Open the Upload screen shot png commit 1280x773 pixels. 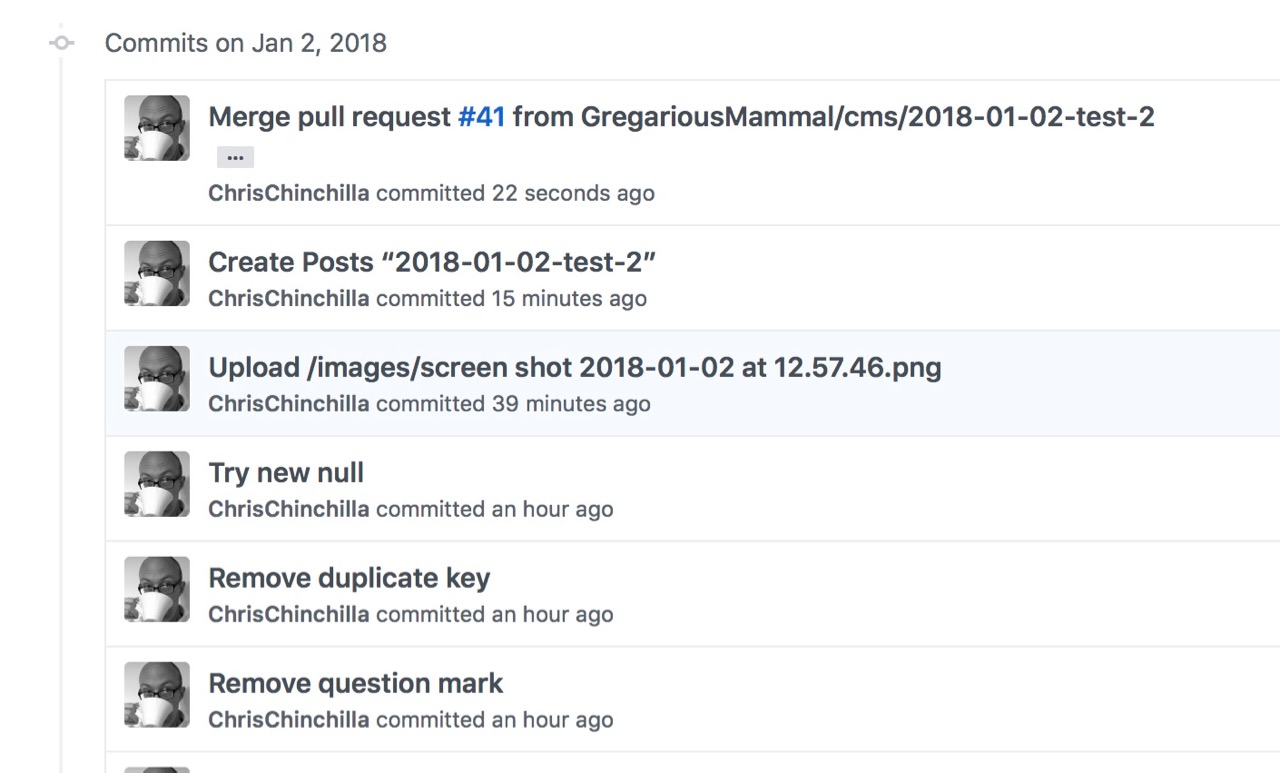pyautogui.click(x=574, y=367)
